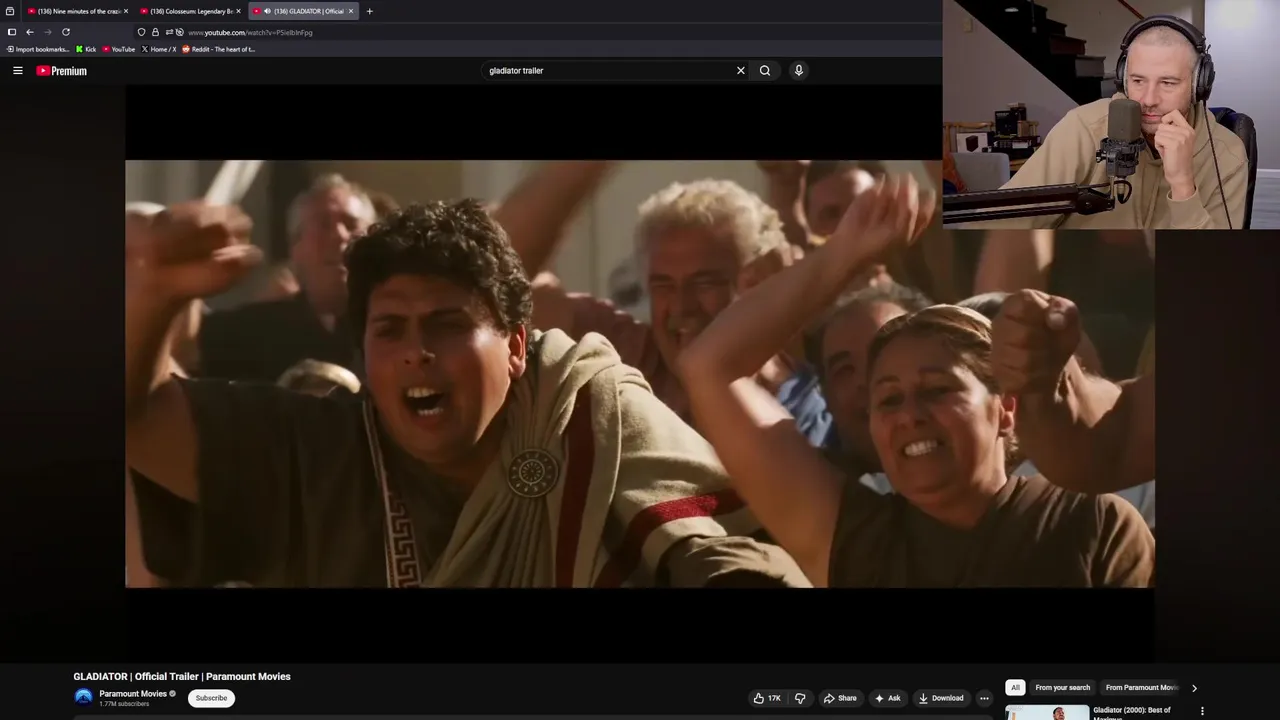Click the shield tracking protection icon
This screenshot has height=720, width=1280.
(x=142, y=32)
